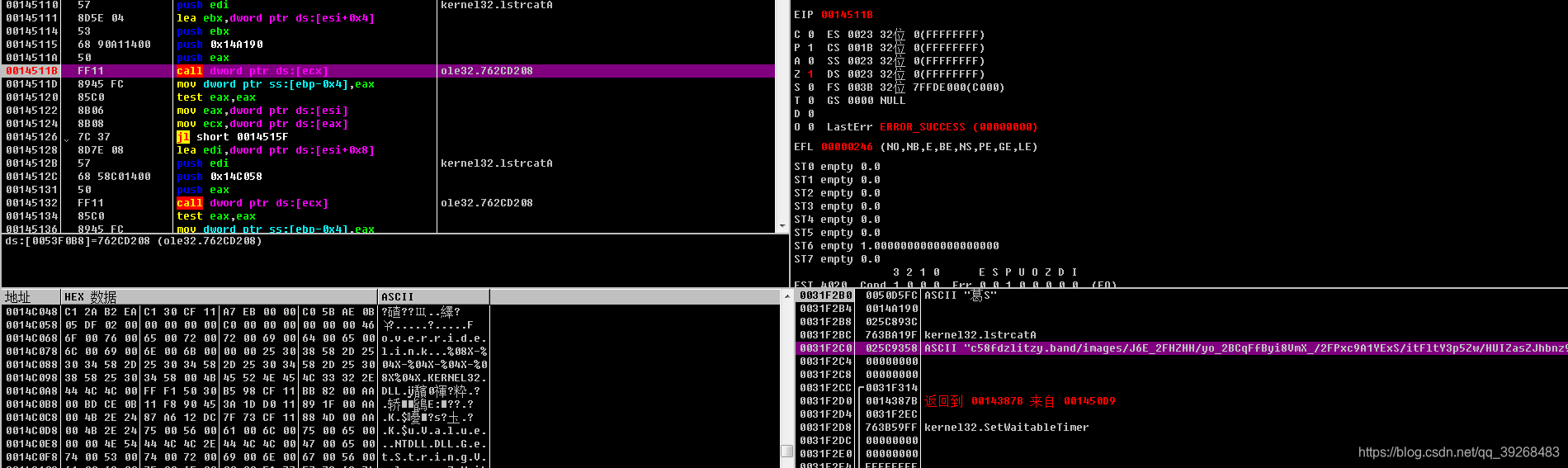1568x468 pixels.
Task: Select the GS 0000 NULL segment row
Action: click(867, 101)
